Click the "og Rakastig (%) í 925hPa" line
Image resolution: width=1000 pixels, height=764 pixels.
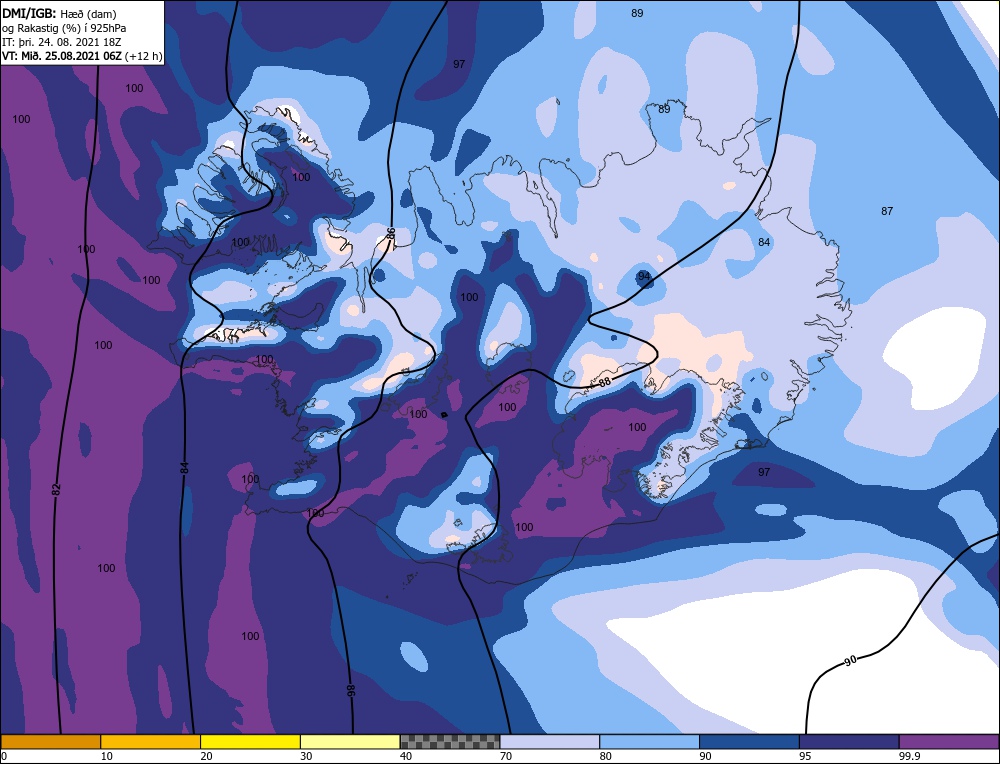pos(64,28)
